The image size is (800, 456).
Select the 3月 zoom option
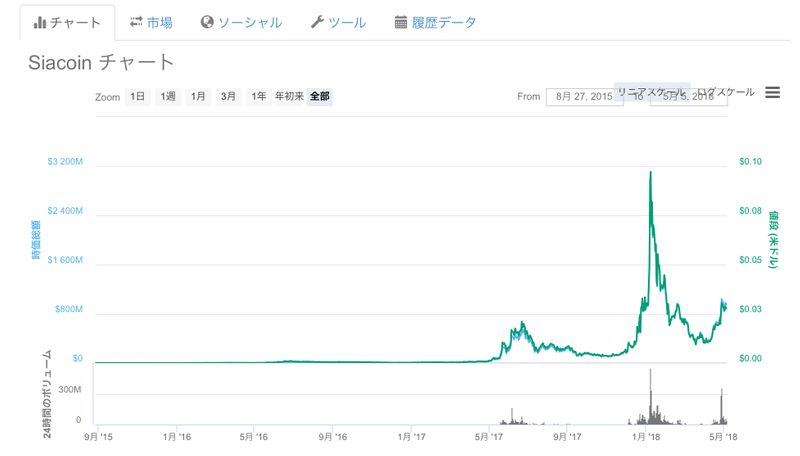[x=229, y=97]
